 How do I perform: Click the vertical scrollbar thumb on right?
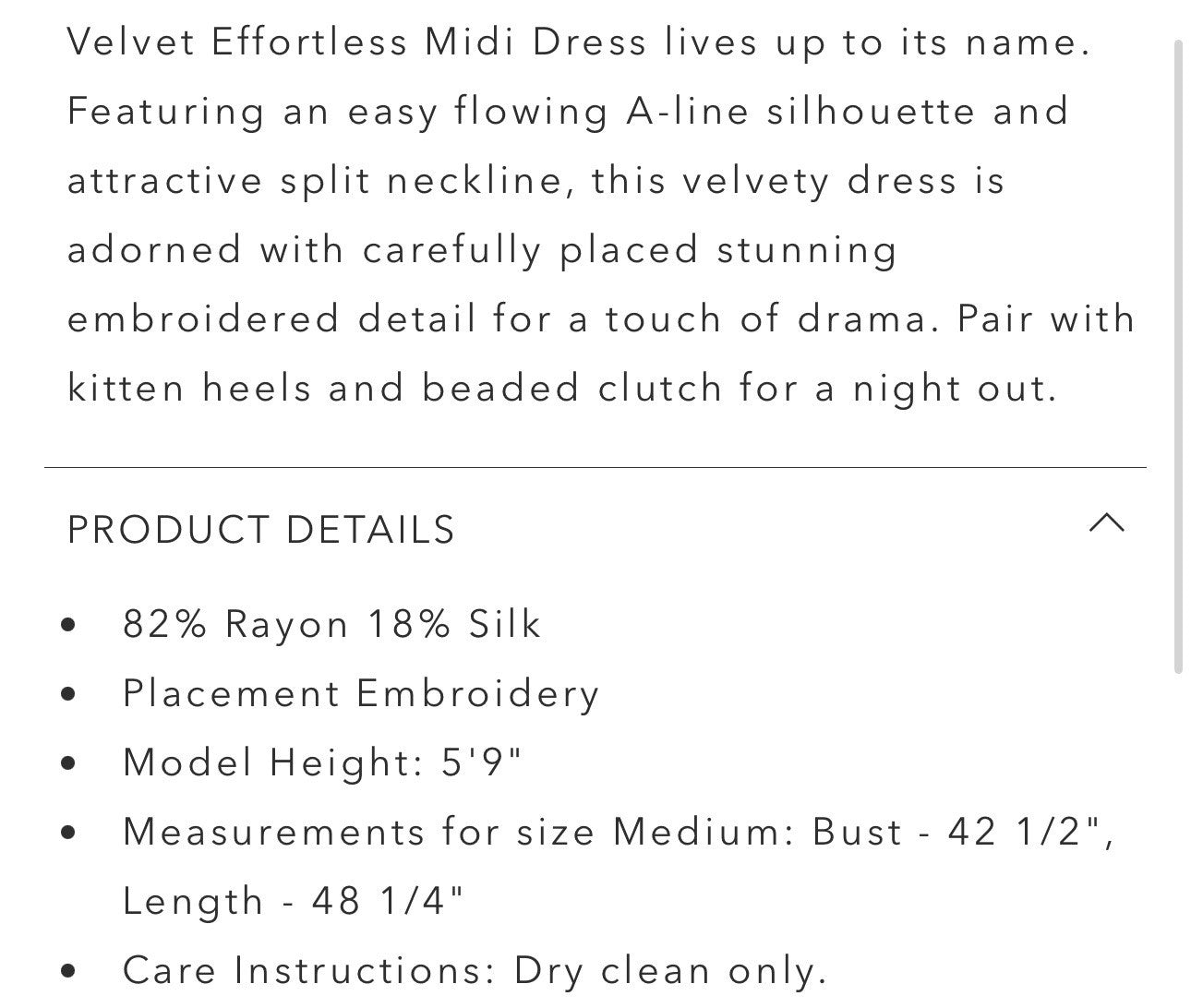(1178, 355)
